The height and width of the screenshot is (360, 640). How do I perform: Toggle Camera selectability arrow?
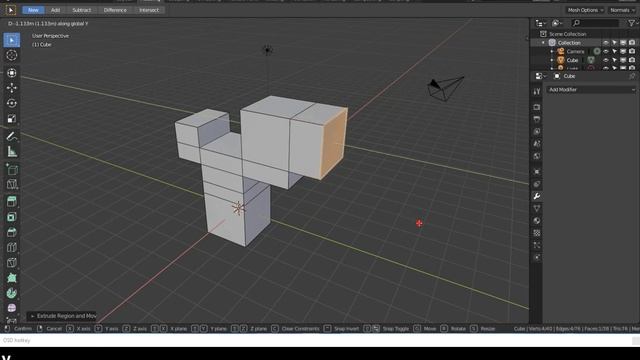[614, 51]
